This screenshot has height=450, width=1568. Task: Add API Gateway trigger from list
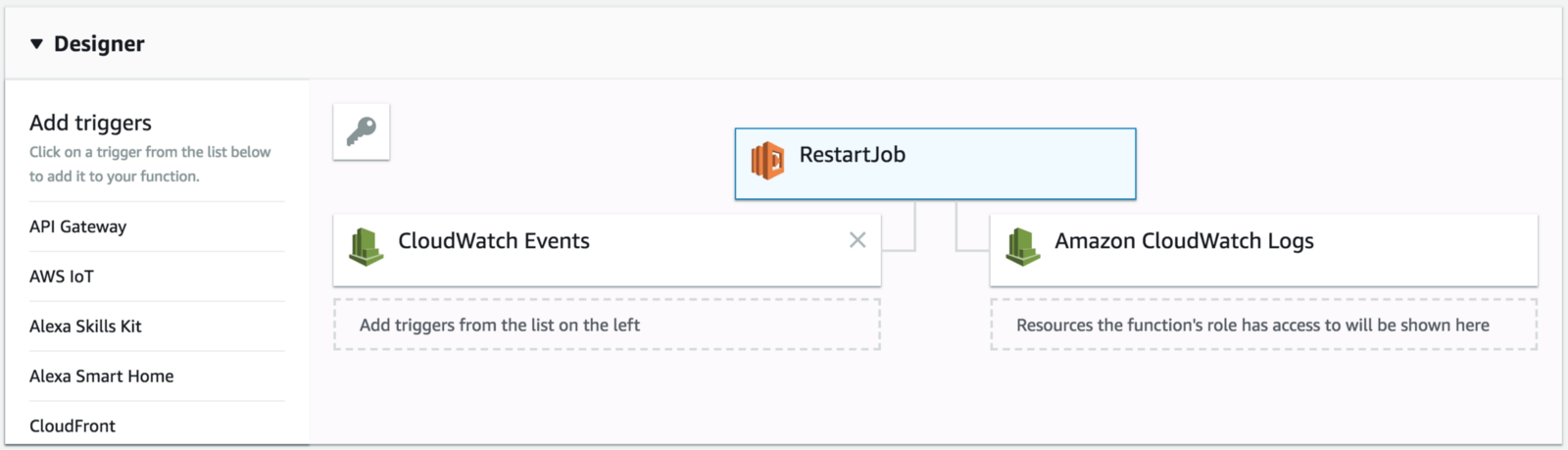click(x=78, y=226)
